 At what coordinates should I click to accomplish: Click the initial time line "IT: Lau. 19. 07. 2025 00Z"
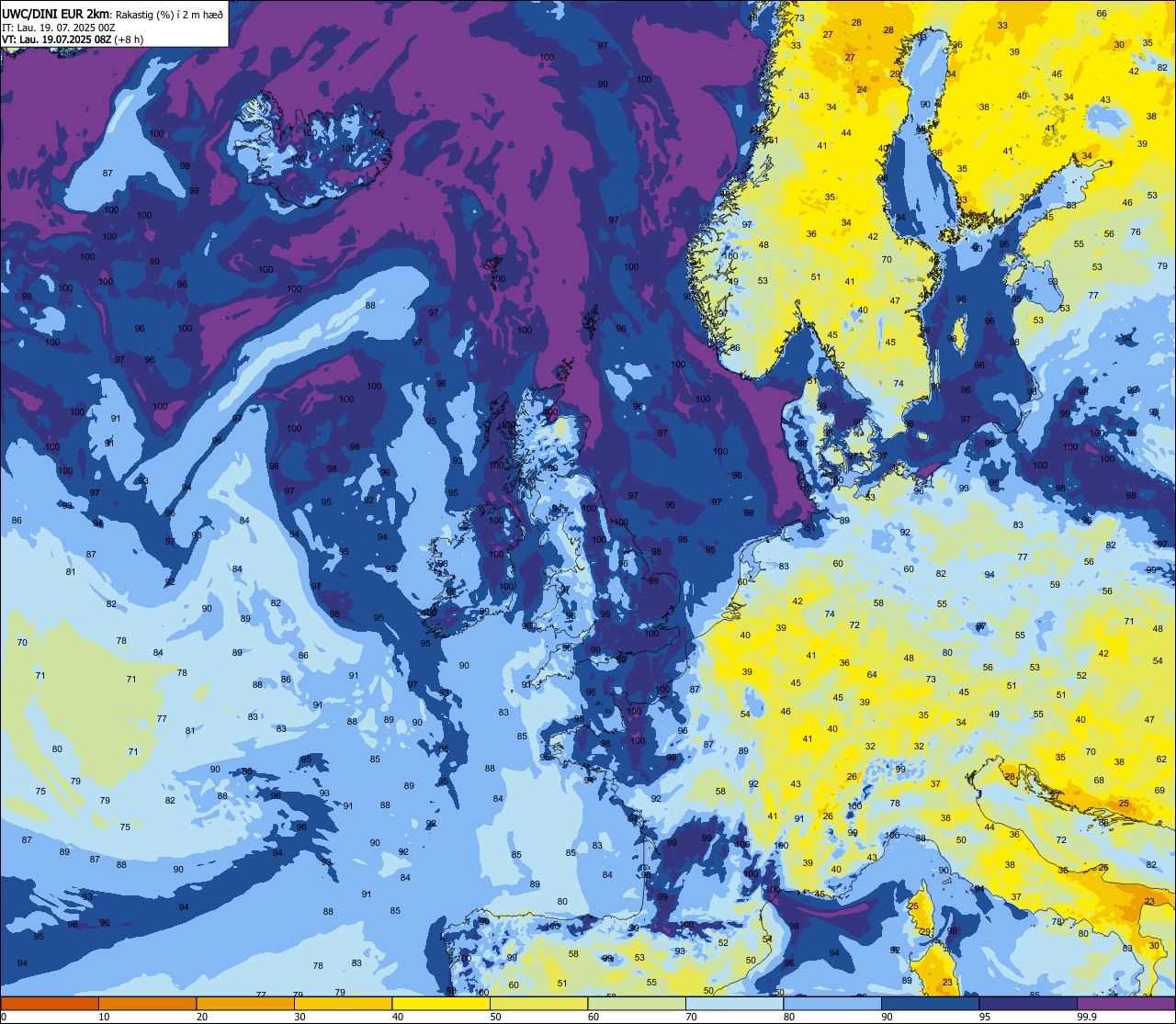tap(58, 28)
